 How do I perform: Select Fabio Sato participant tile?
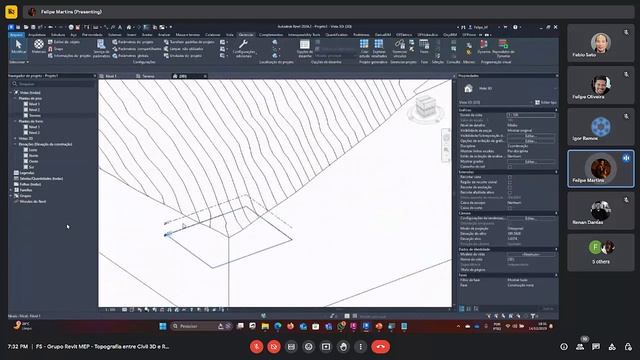click(x=601, y=43)
